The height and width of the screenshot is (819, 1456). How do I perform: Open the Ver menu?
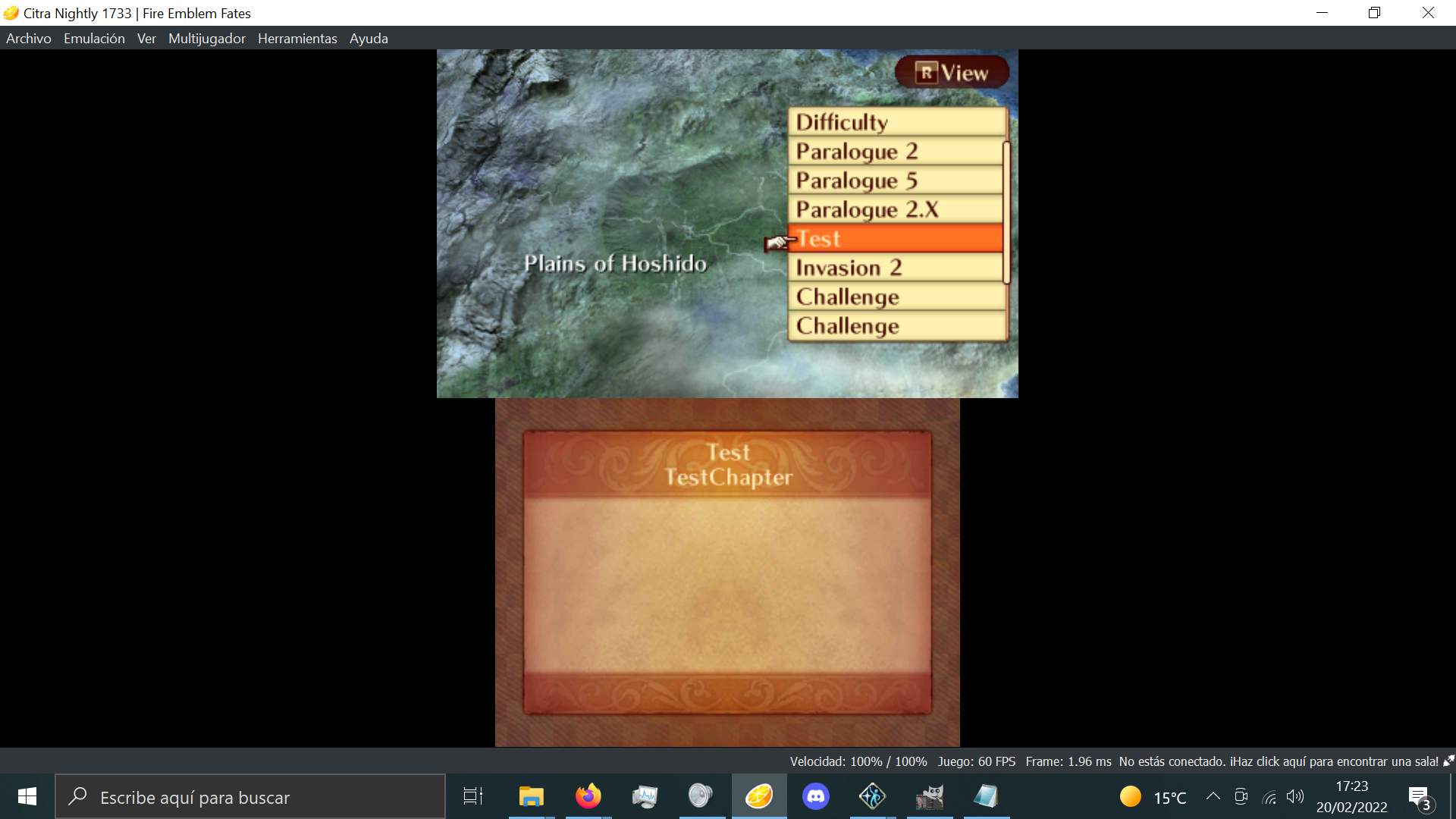(x=146, y=39)
